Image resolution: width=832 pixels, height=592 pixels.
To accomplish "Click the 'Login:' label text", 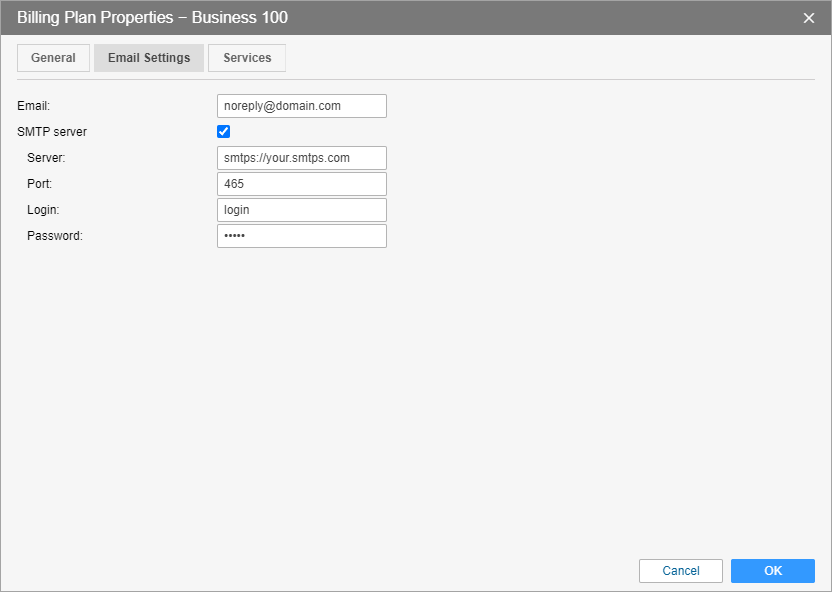I will pyautogui.click(x=44, y=210).
